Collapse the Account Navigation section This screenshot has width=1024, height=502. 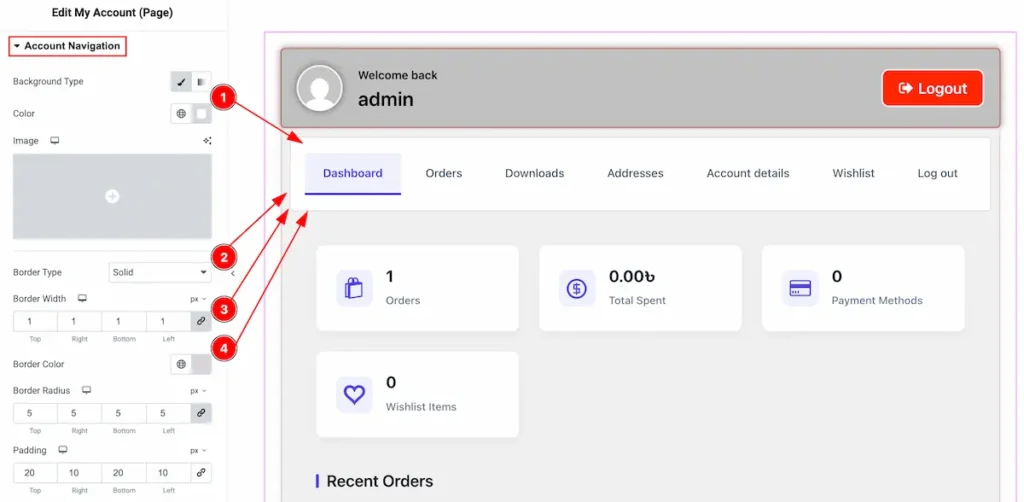point(66,46)
